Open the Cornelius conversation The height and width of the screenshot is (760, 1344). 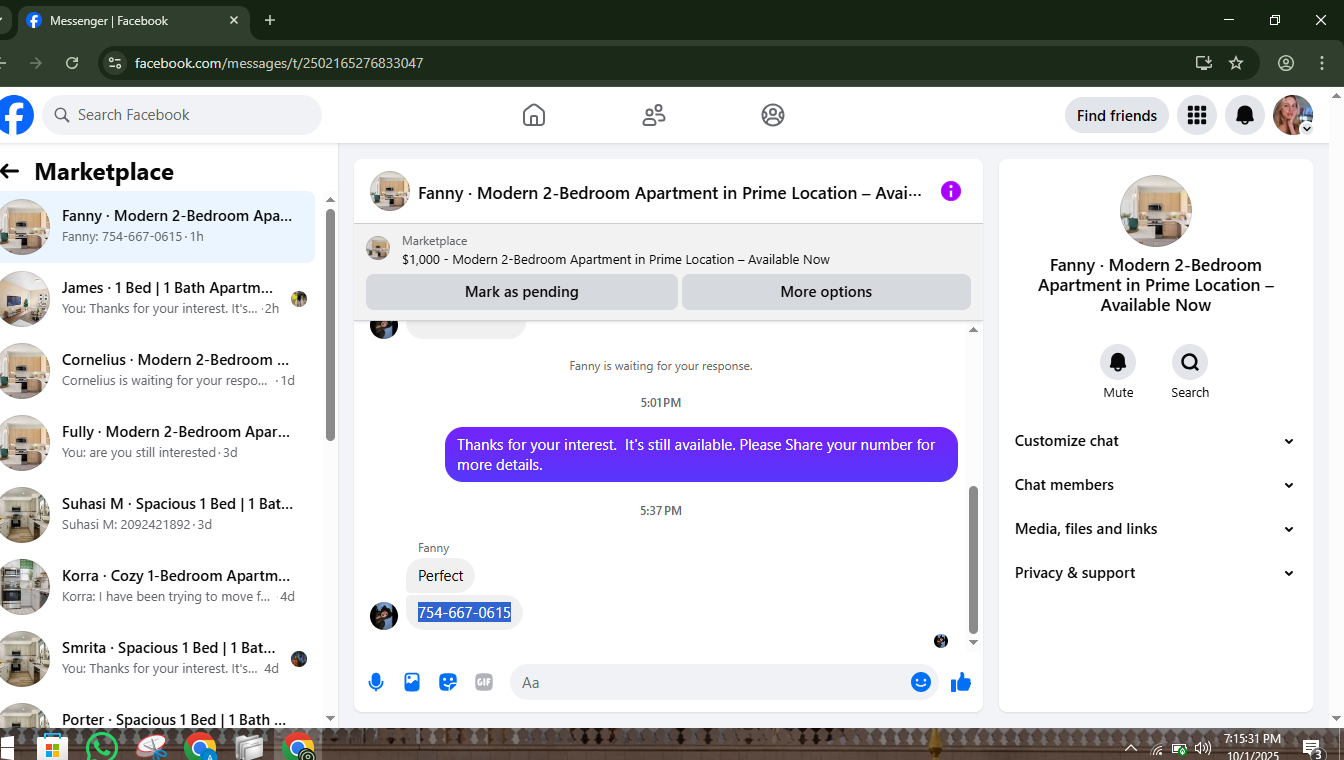(x=158, y=371)
